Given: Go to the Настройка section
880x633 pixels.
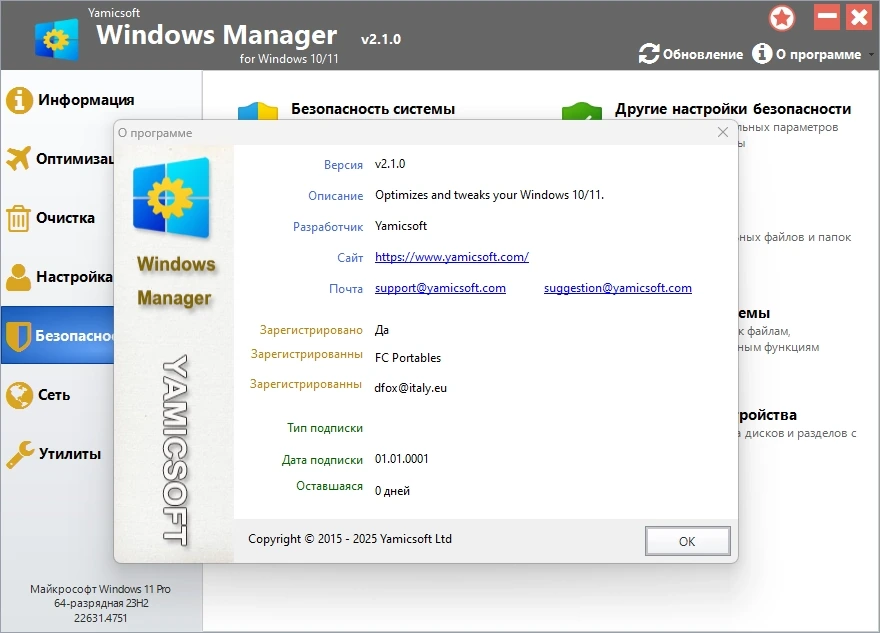Looking at the screenshot, I should click(x=57, y=277).
